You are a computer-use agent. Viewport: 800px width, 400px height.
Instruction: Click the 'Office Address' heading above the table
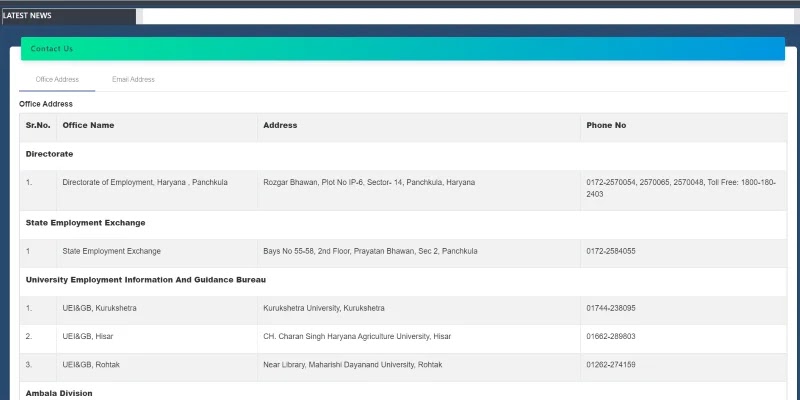tap(46, 104)
